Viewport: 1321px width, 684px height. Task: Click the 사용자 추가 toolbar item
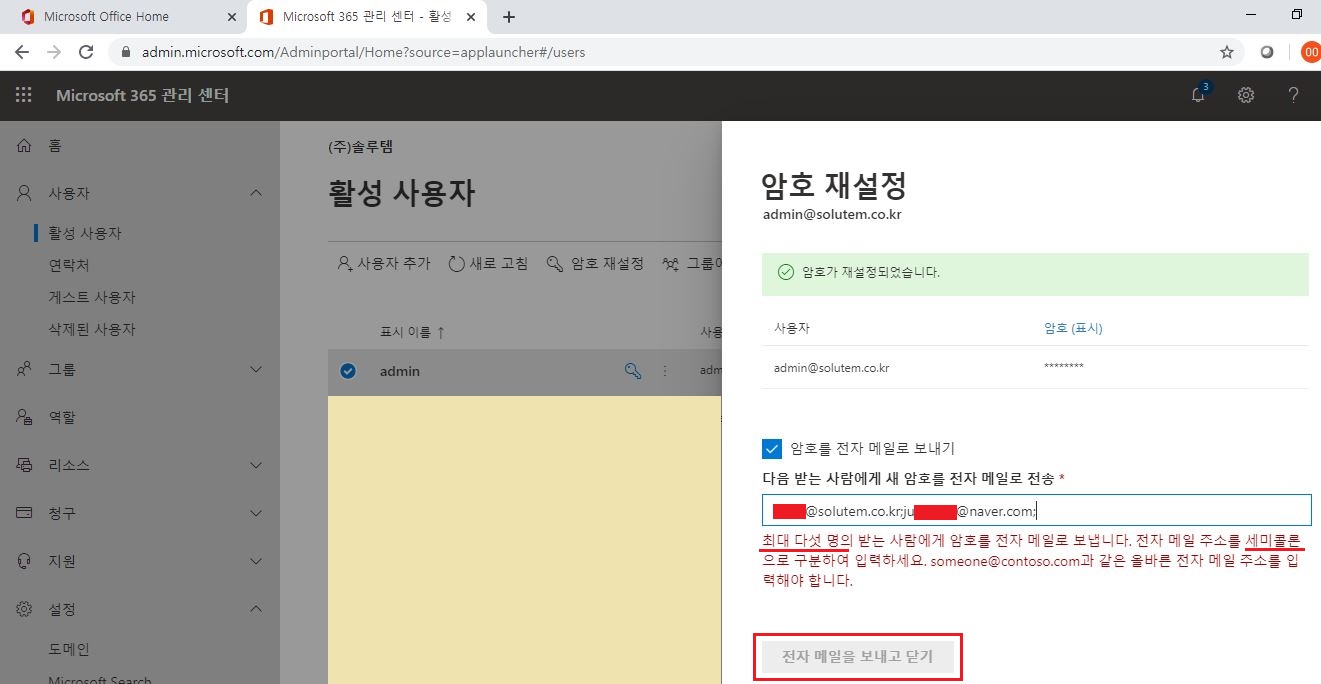click(384, 263)
